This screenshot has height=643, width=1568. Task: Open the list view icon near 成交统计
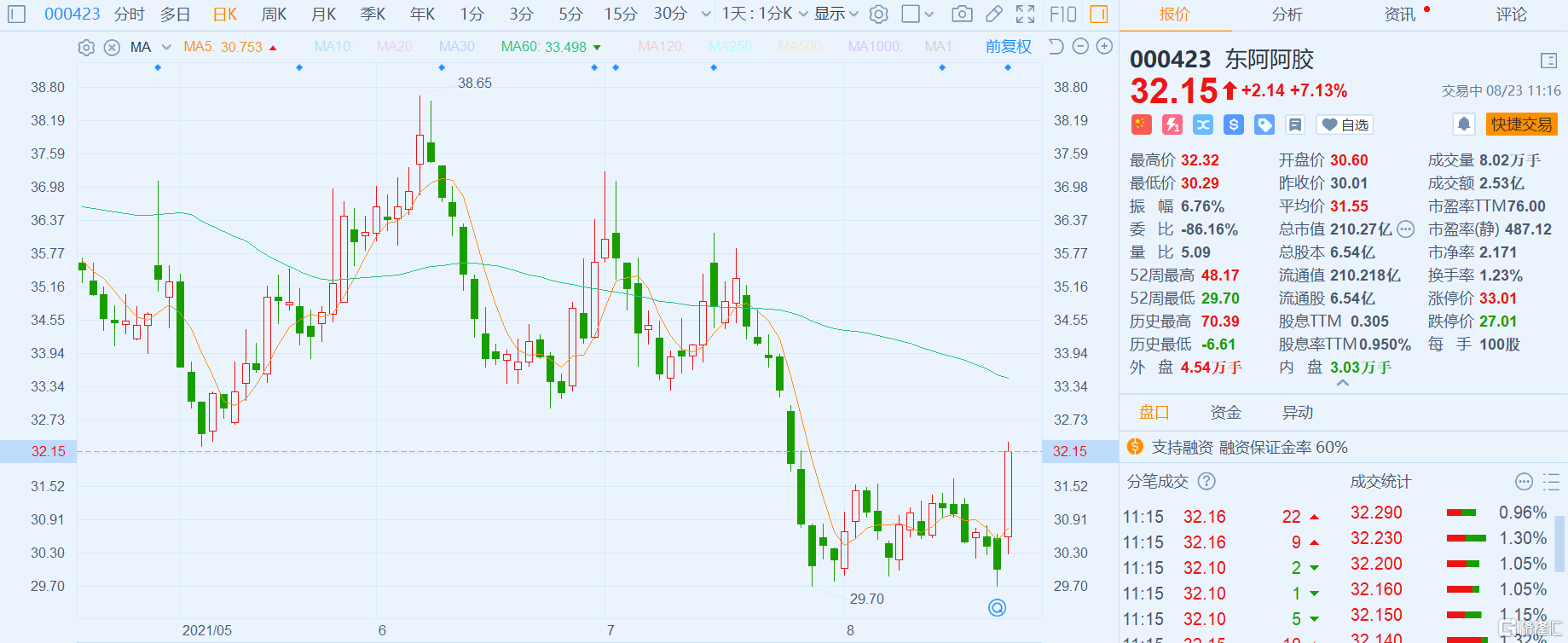[x=1552, y=482]
